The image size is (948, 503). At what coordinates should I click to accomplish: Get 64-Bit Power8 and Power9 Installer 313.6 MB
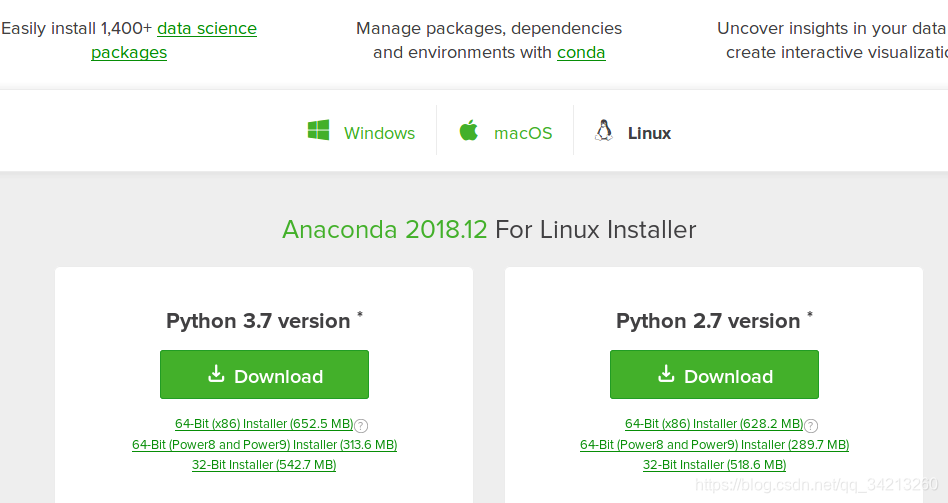click(x=264, y=445)
